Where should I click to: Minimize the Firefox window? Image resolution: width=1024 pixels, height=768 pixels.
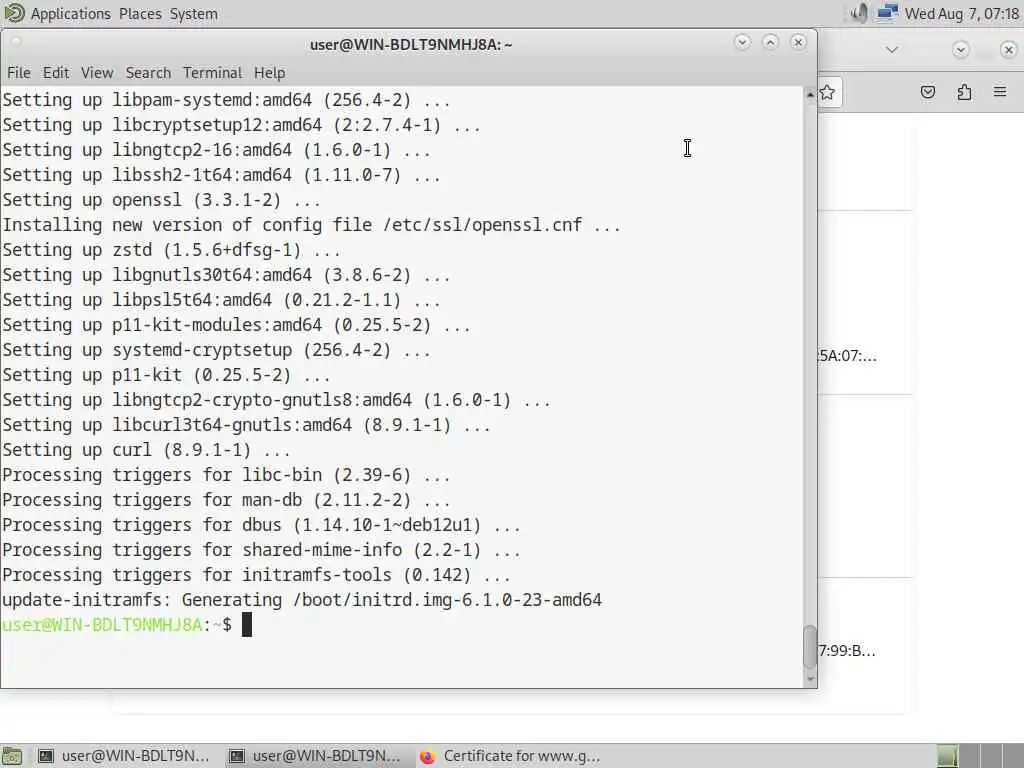click(960, 50)
